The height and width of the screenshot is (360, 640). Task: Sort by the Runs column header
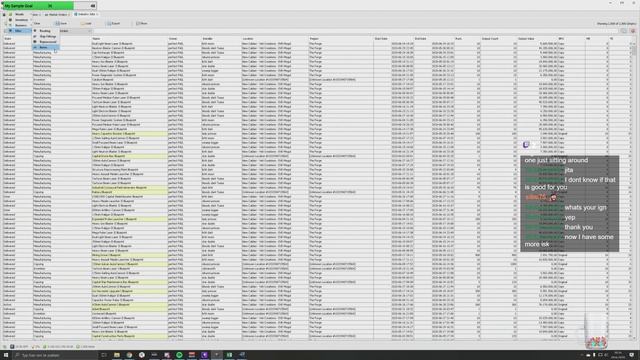(467, 39)
